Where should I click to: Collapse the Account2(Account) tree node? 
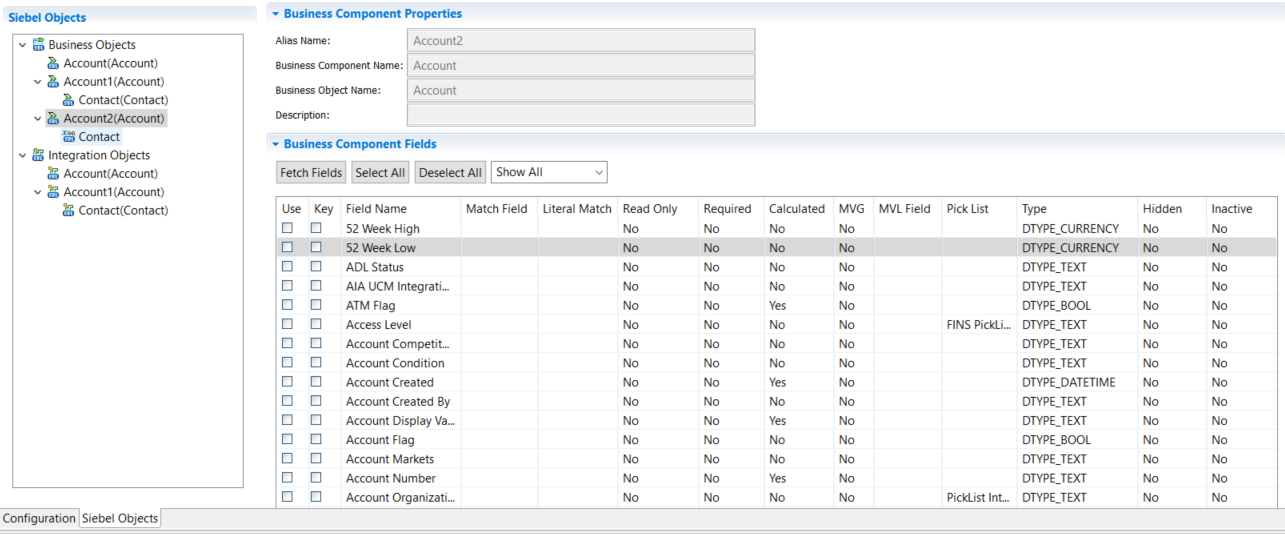tap(38, 119)
